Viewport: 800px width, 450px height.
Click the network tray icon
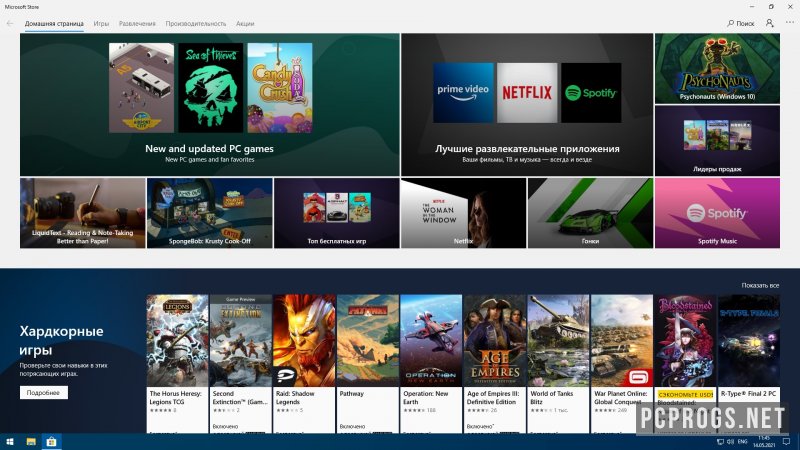720,442
